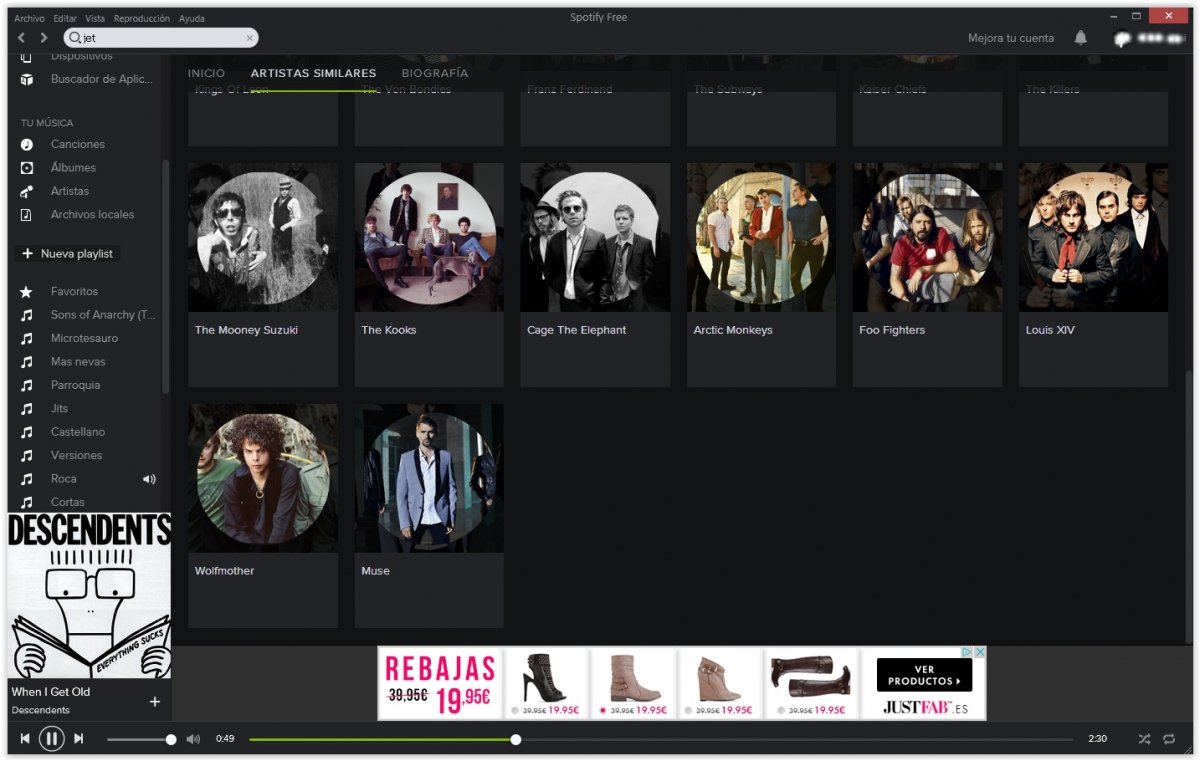Open the Editar menu
This screenshot has width=1200, height=761.
coord(65,18)
